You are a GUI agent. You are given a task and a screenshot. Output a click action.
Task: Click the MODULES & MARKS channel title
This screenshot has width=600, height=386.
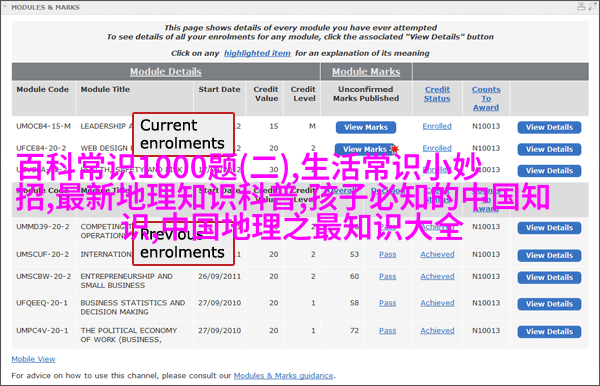click(x=46, y=7)
